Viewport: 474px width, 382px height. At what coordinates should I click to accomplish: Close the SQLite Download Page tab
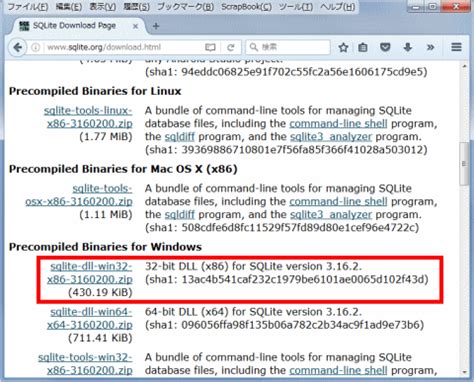point(135,26)
